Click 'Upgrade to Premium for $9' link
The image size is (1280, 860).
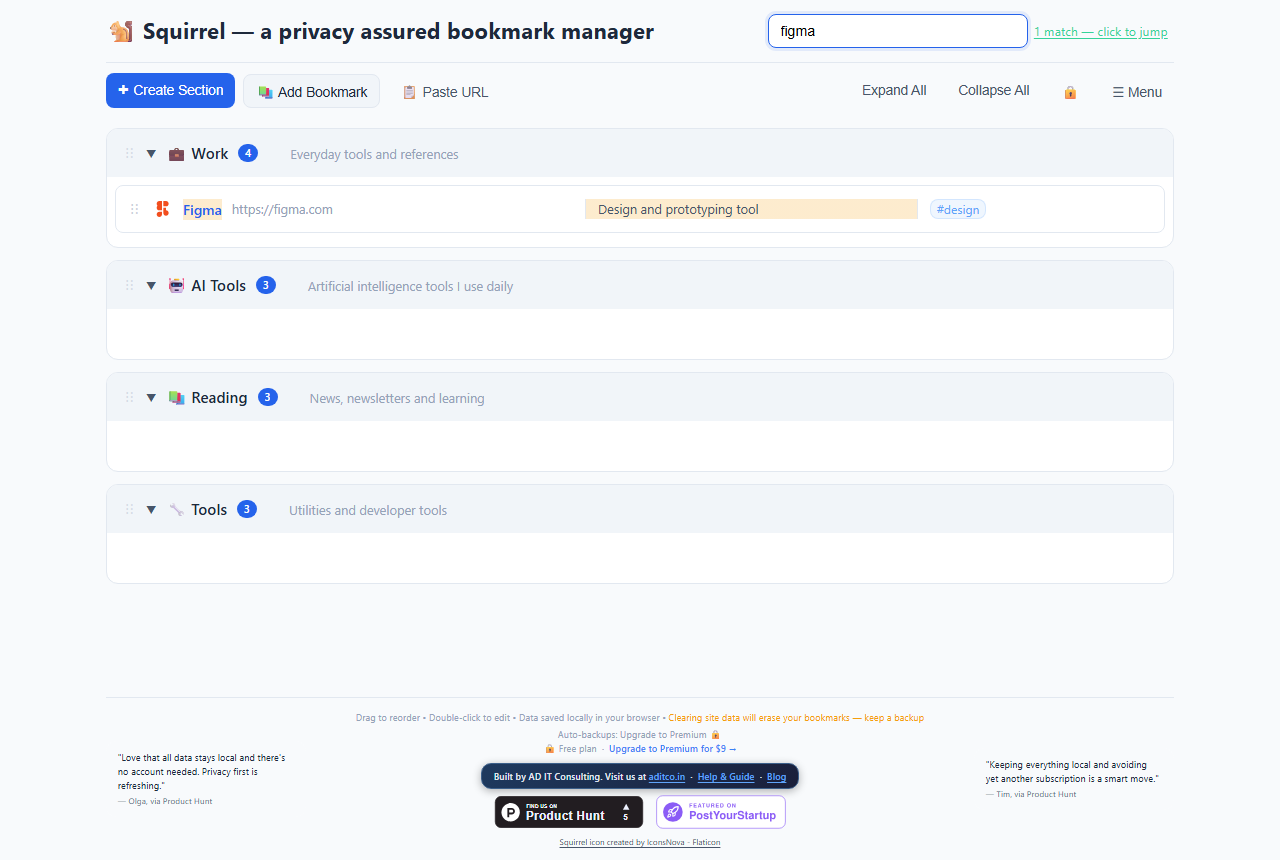click(672, 749)
